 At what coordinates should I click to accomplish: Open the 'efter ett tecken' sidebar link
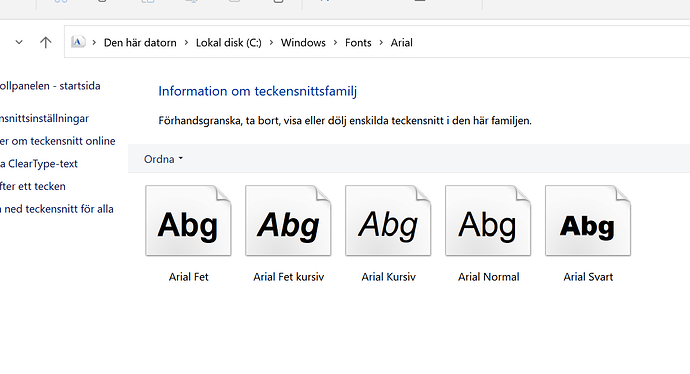33,186
